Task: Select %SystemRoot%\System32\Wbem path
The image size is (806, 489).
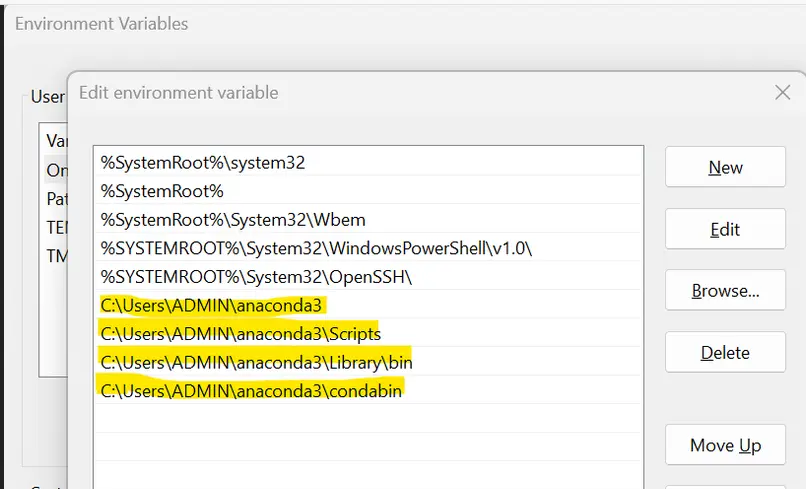Action: pos(368,220)
